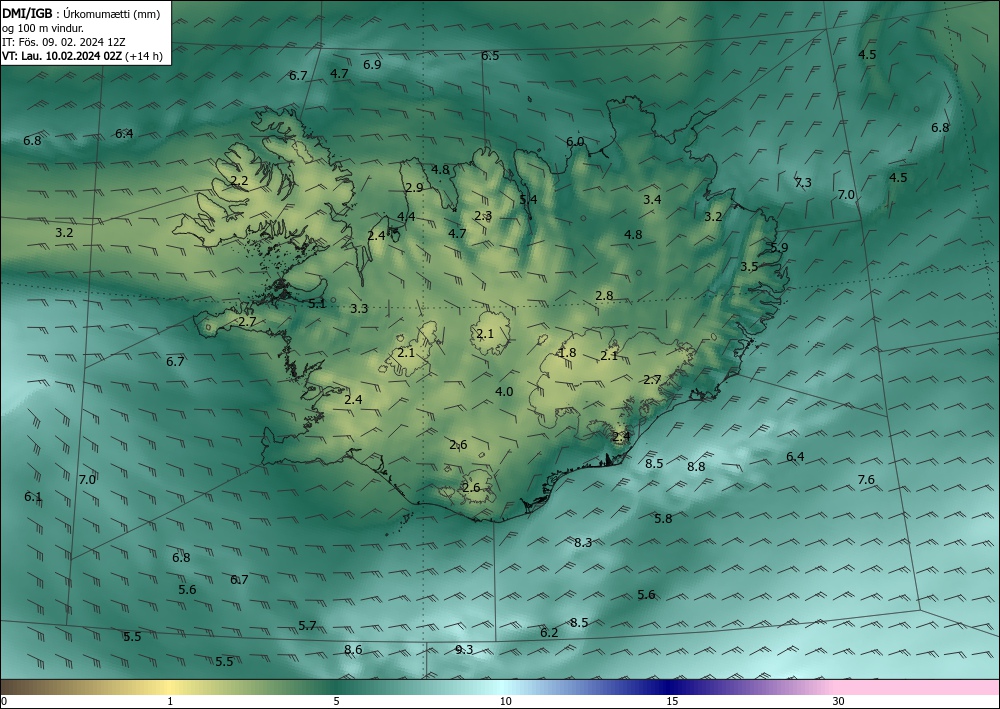This screenshot has width=1000, height=709.
Task: Click the 6.9 value on the map
Action: [x=372, y=64]
